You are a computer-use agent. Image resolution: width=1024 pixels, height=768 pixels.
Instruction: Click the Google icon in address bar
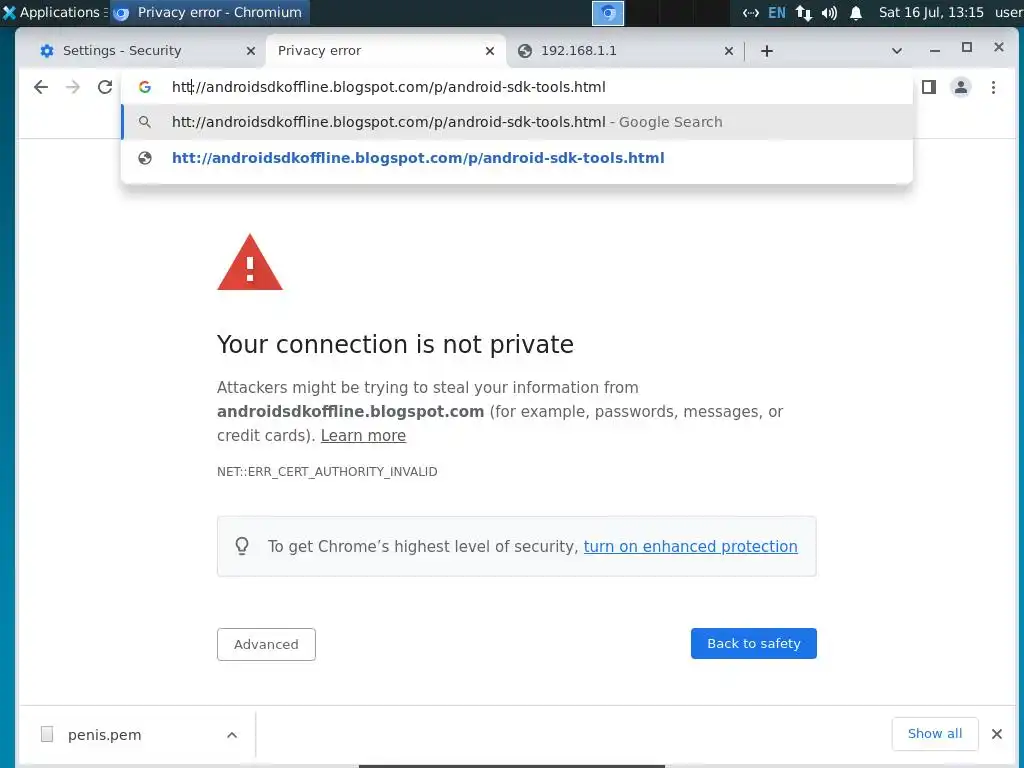pyautogui.click(x=145, y=87)
